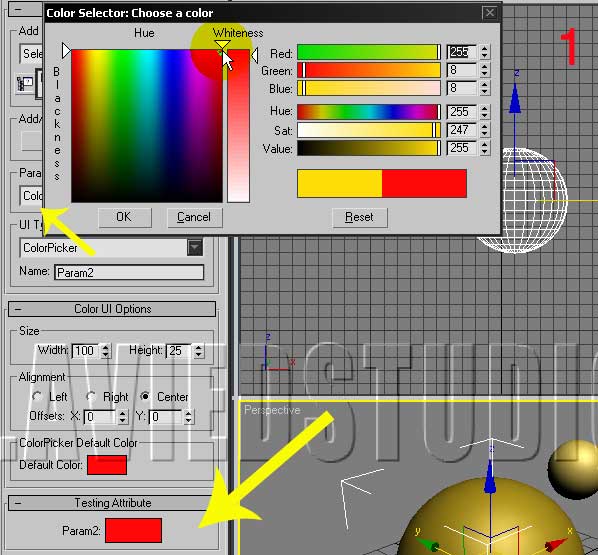Click the Hue value spinner arrows

[484, 112]
